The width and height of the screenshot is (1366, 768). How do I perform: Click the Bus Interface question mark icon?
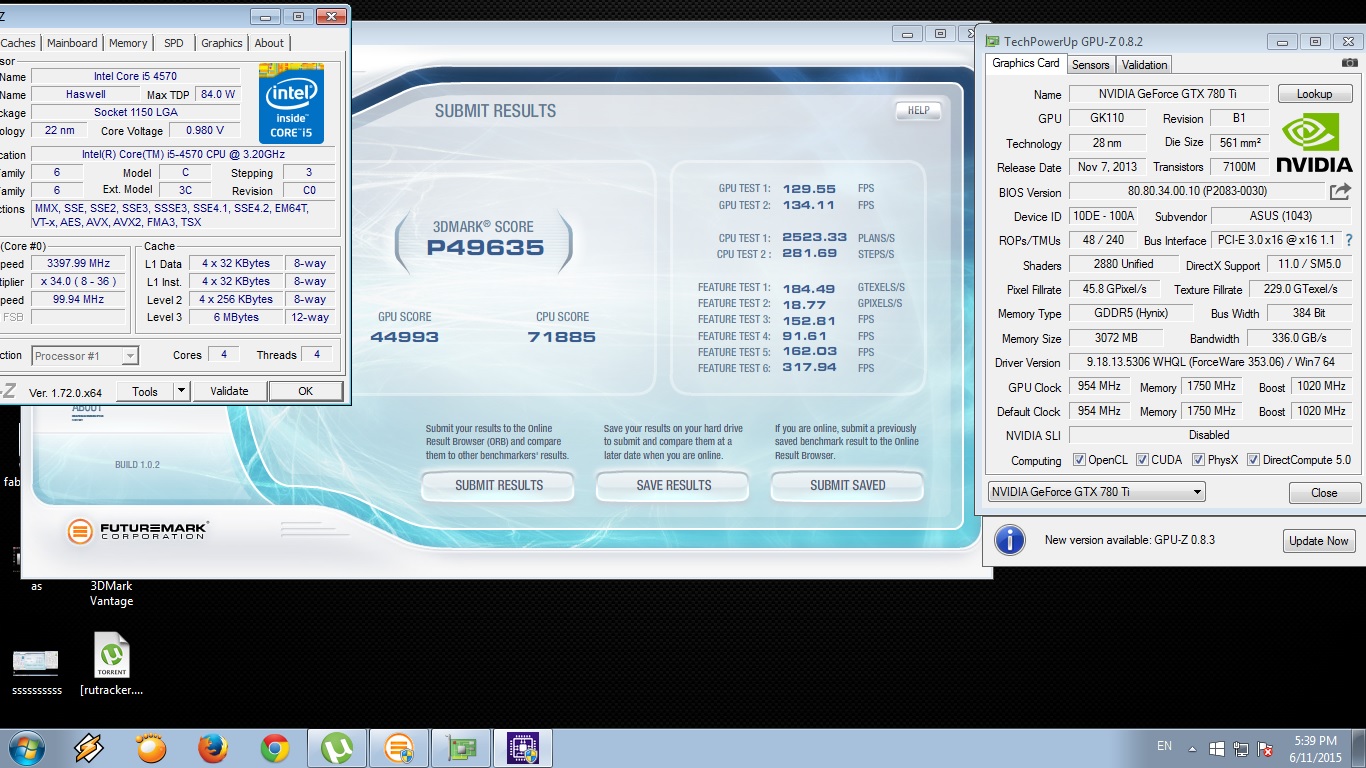pos(1348,240)
